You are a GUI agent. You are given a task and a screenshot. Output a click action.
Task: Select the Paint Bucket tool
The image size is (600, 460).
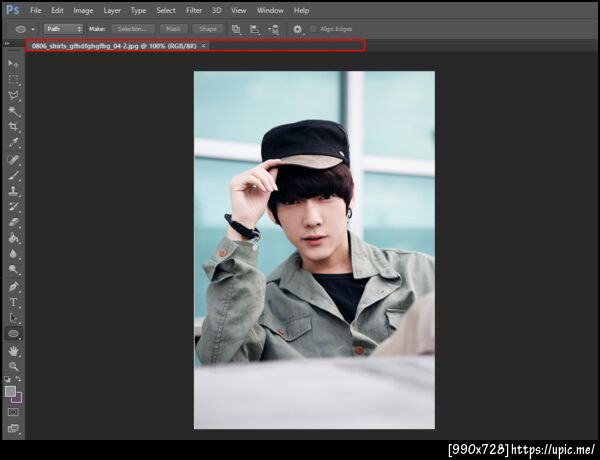(x=13, y=238)
